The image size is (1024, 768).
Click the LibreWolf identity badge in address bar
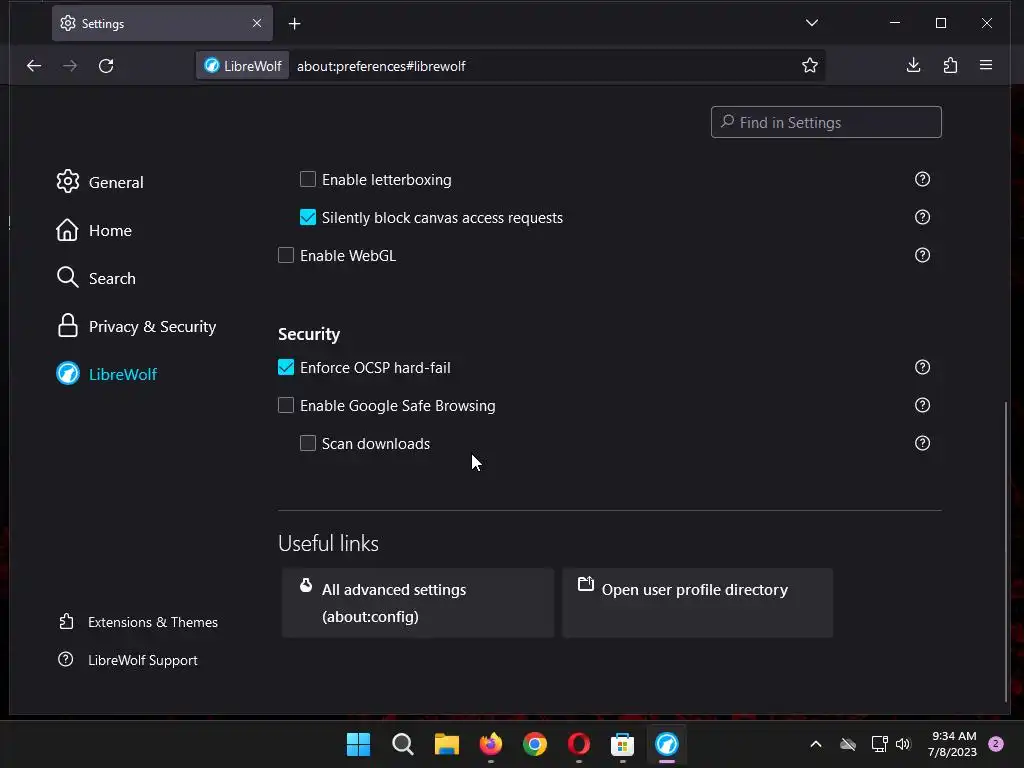(x=243, y=66)
